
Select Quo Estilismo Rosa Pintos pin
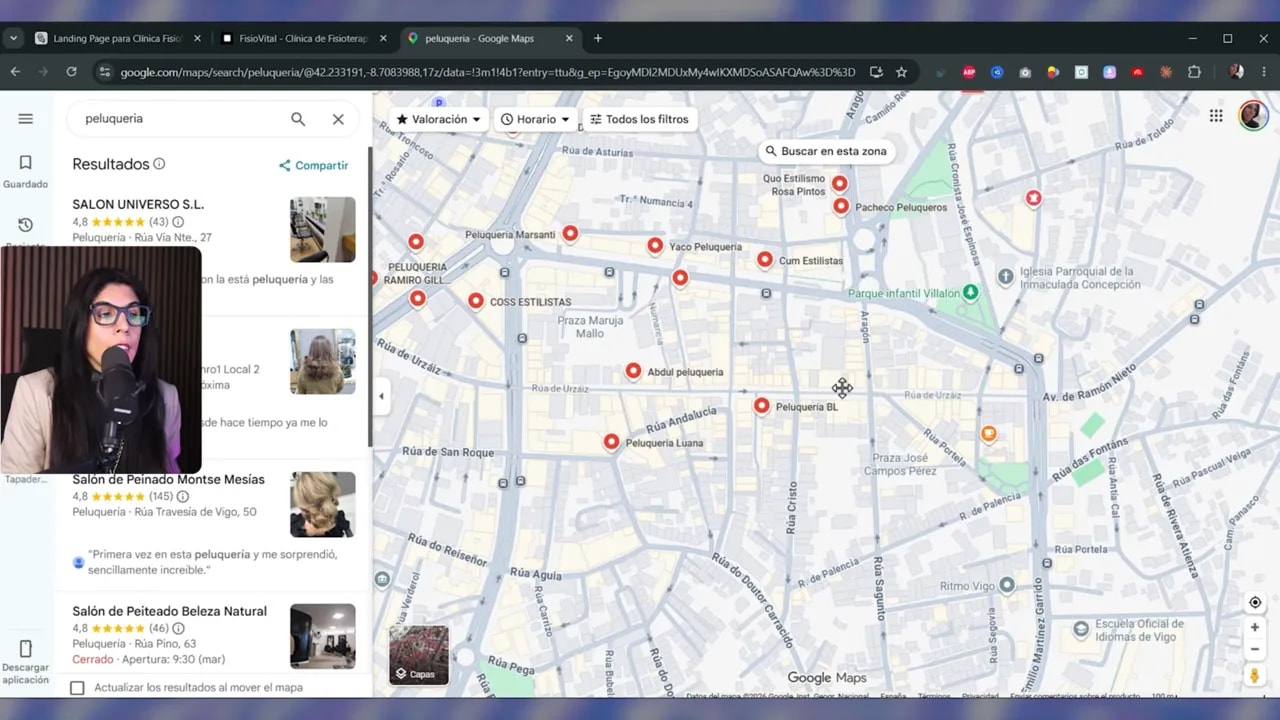[840, 184]
